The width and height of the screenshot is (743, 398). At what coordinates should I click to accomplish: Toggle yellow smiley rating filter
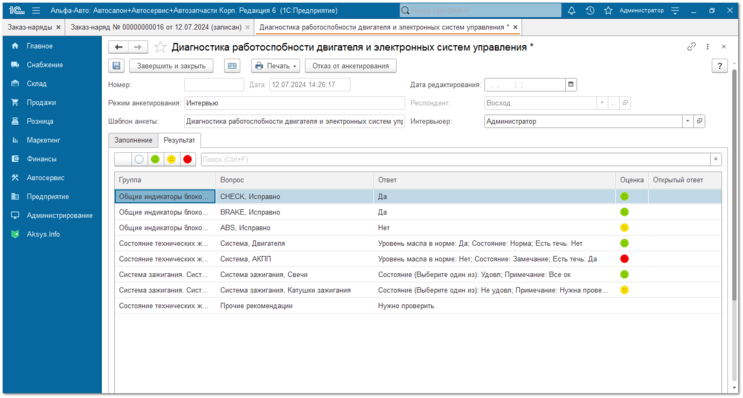click(171, 159)
